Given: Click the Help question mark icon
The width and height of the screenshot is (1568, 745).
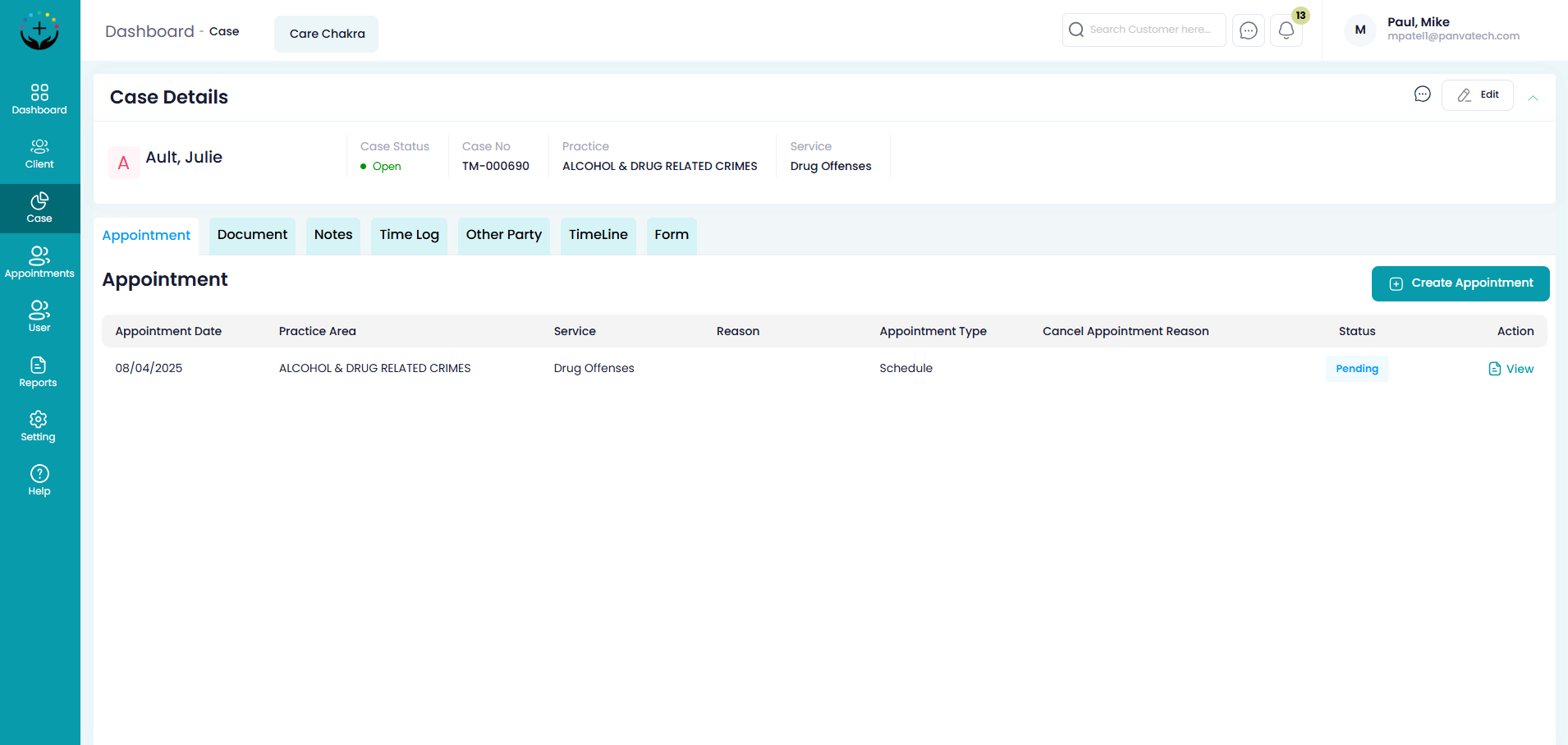Looking at the screenshot, I should [39, 481].
